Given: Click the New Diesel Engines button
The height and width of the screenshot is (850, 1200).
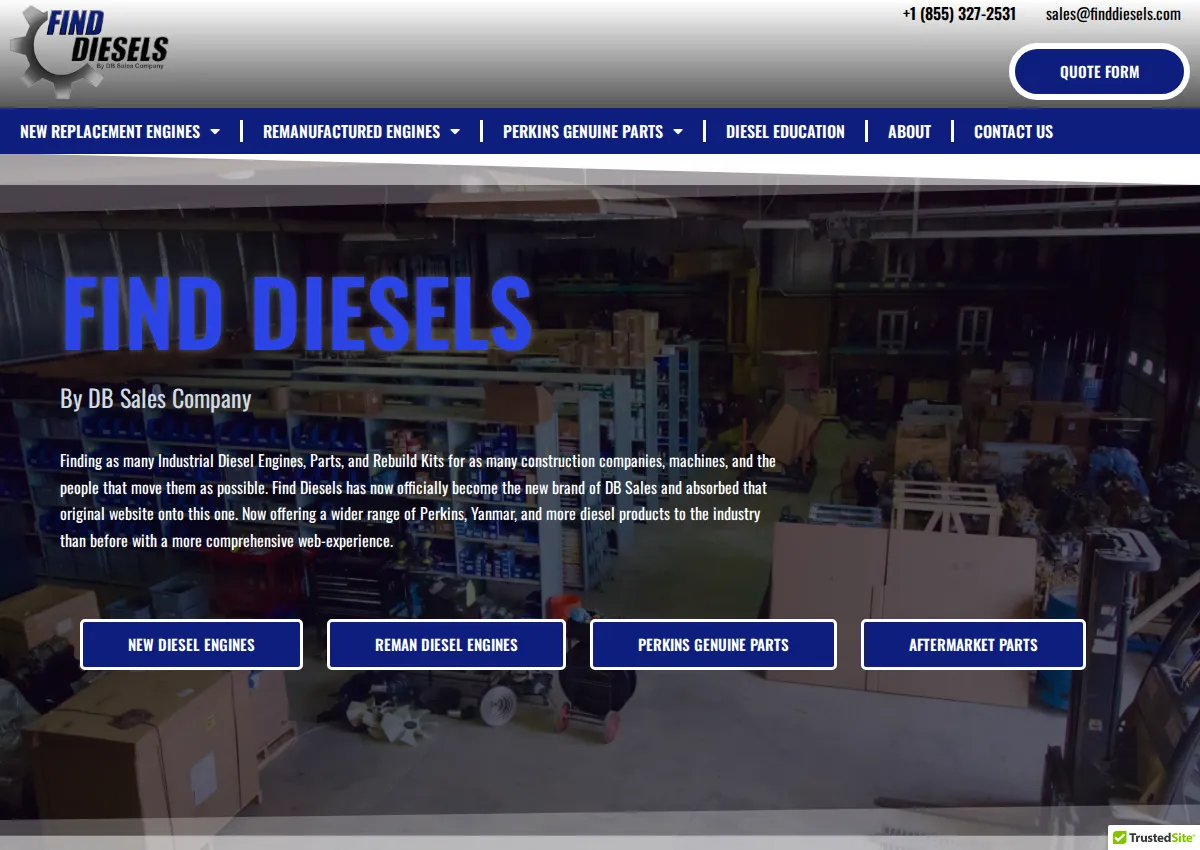Looking at the screenshot, I should (191, 645).
